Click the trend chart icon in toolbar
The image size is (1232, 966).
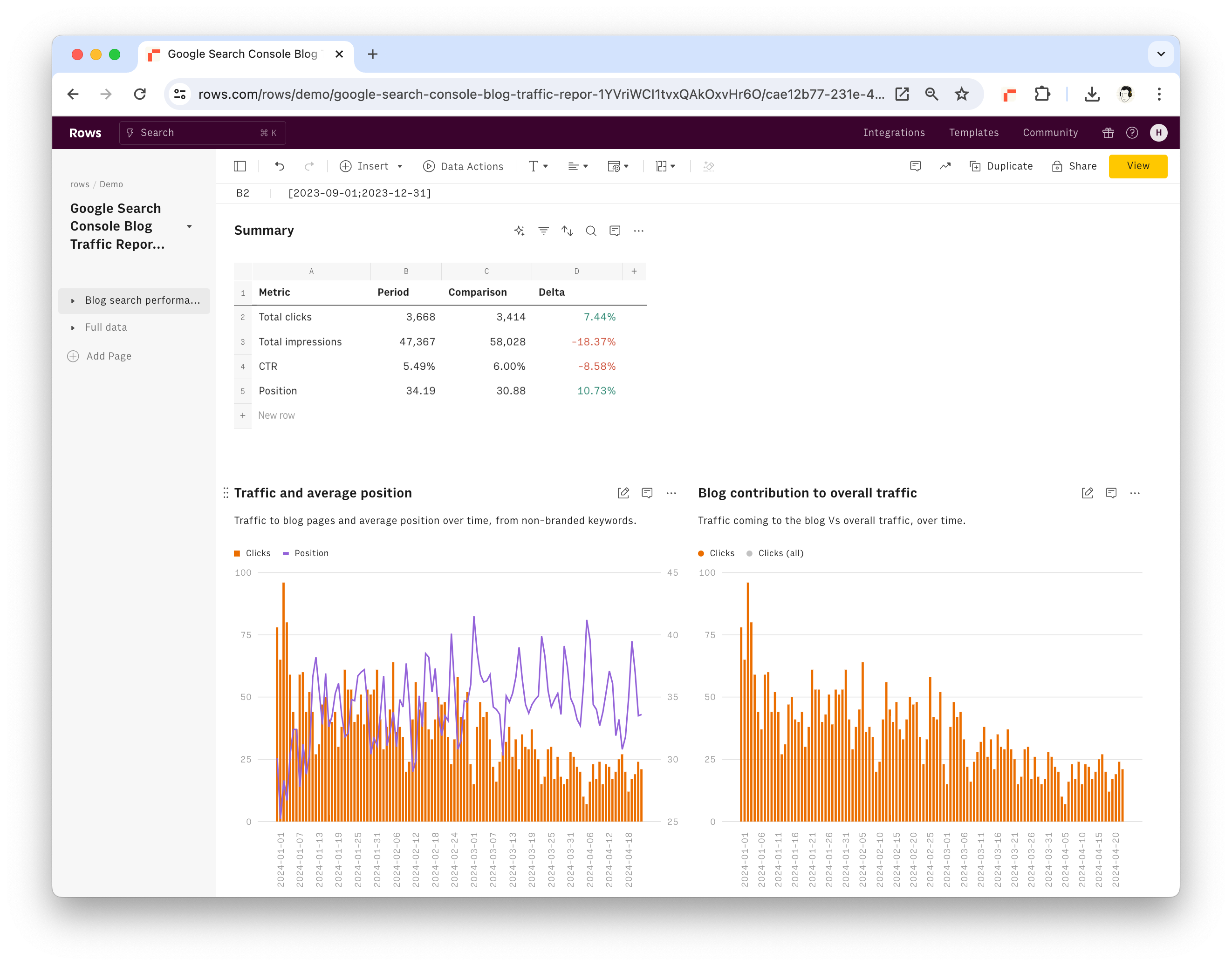coord(945,166)
